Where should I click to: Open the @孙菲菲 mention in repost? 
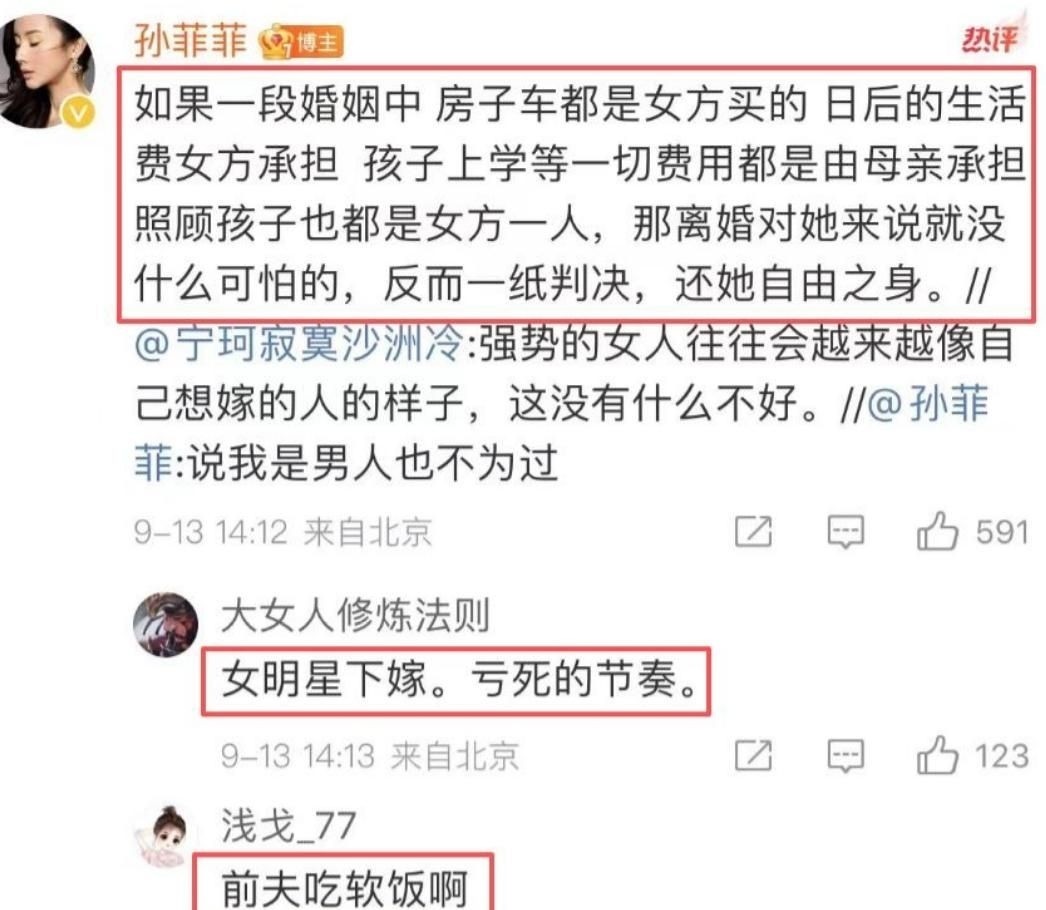point(928,405)
